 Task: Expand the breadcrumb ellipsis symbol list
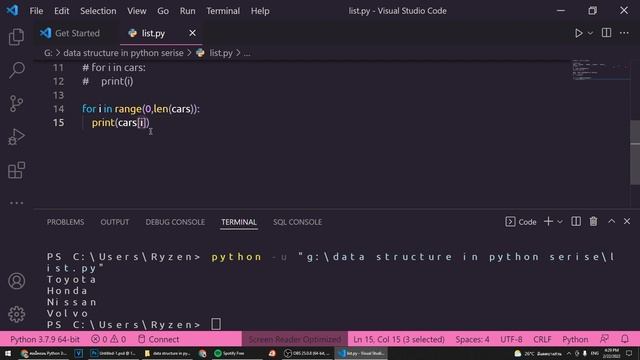247,53
